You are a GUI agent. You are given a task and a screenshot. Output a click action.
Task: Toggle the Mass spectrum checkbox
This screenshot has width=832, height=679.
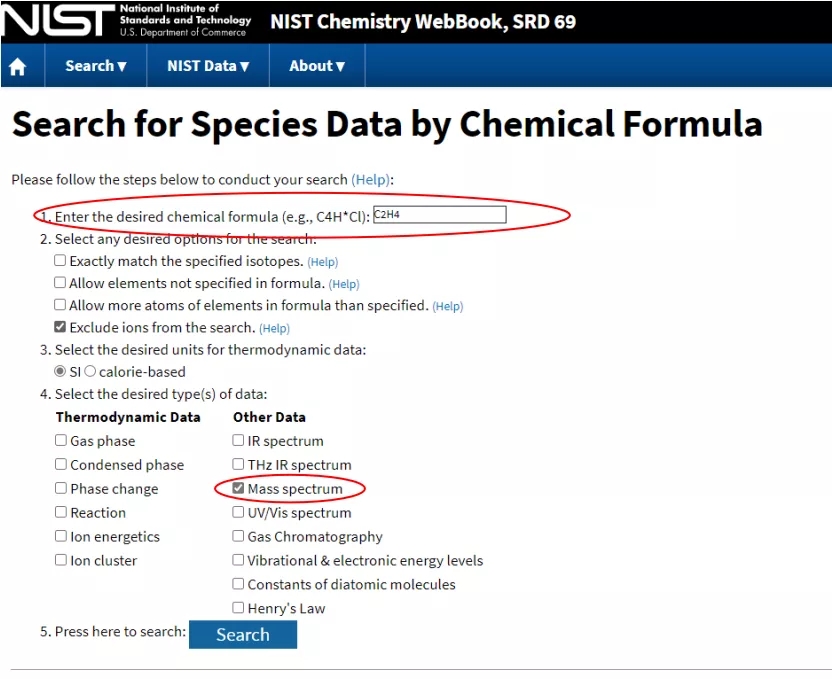238,489
